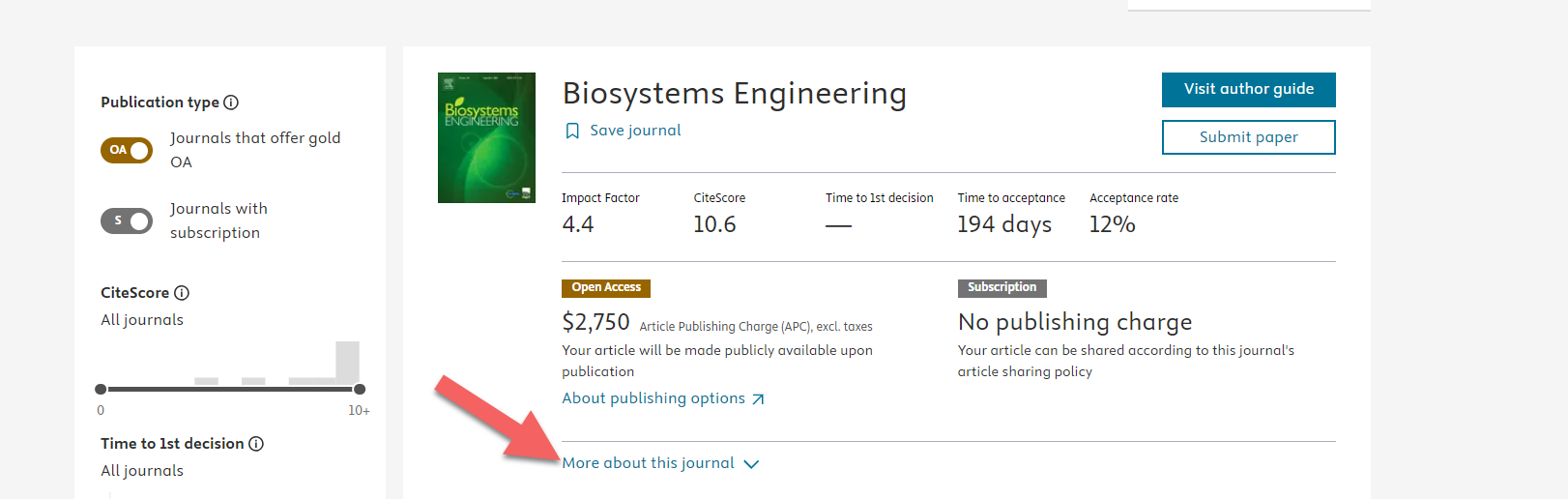Image resolution: width=1568 pixels, height=499 pixels.
Task: Show CiteScore info tooltip icon
Action: click(182, 293)
